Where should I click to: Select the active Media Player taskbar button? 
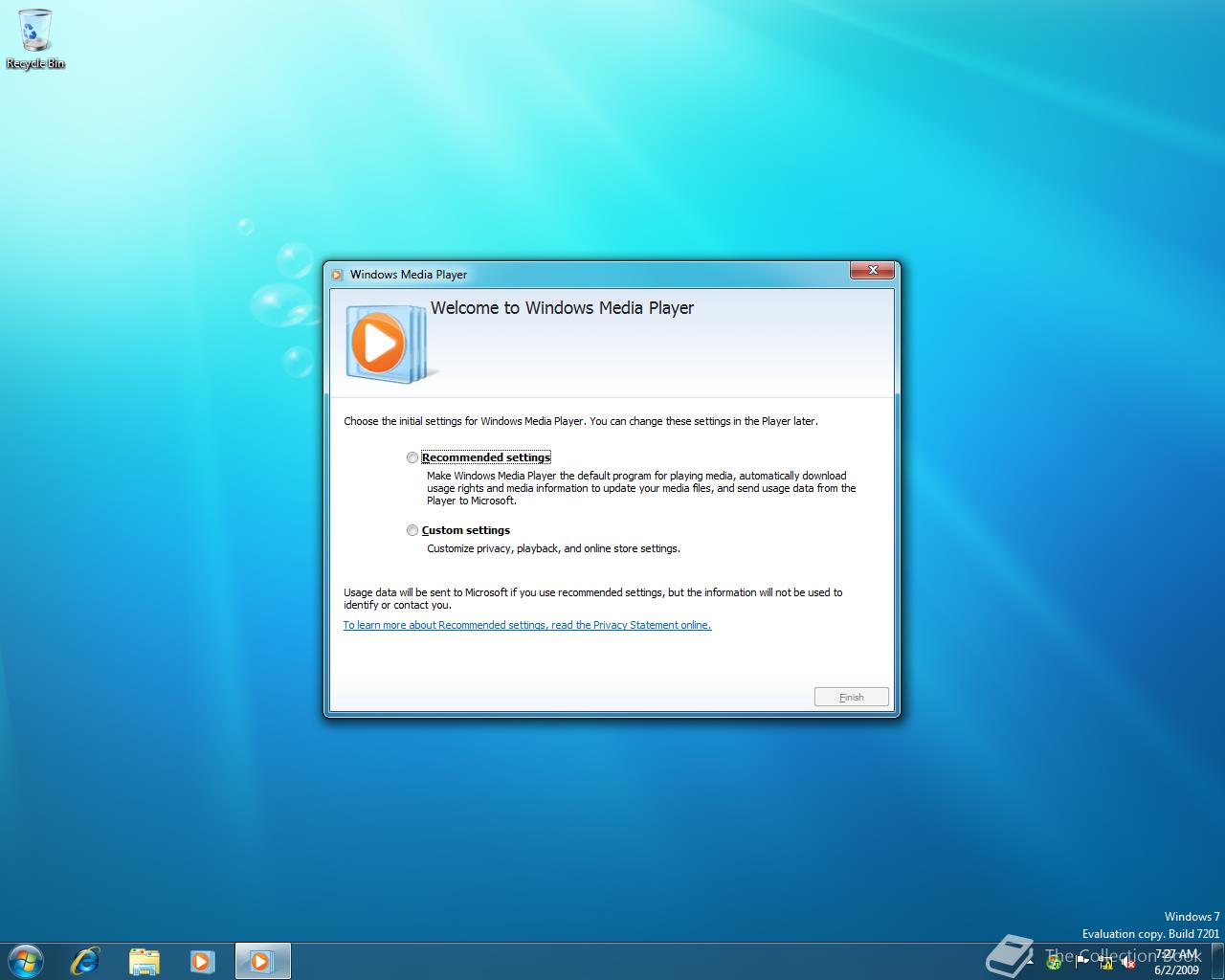coord(261,961)
